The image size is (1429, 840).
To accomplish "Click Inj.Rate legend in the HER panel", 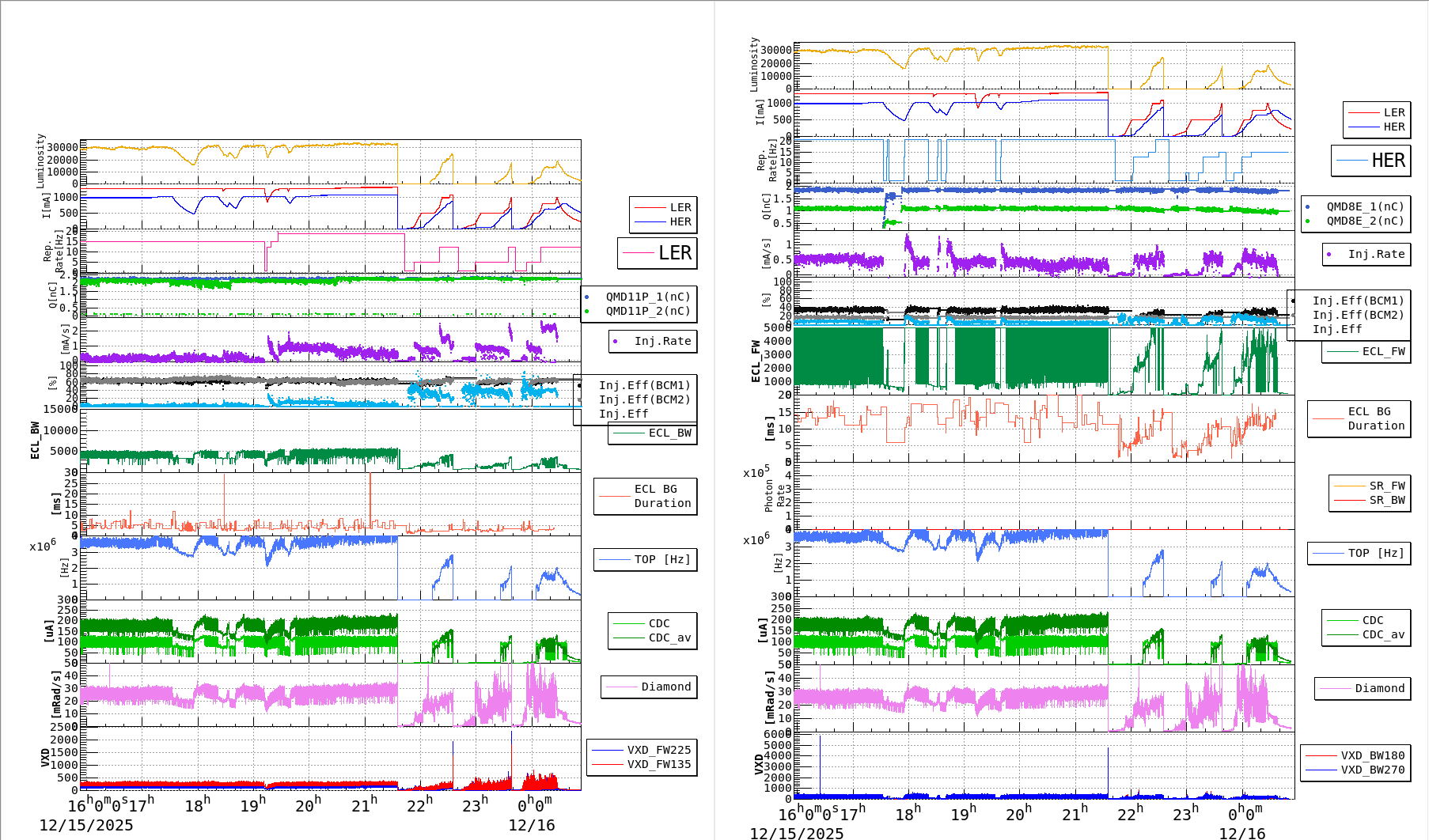I will coord(1376,254).
